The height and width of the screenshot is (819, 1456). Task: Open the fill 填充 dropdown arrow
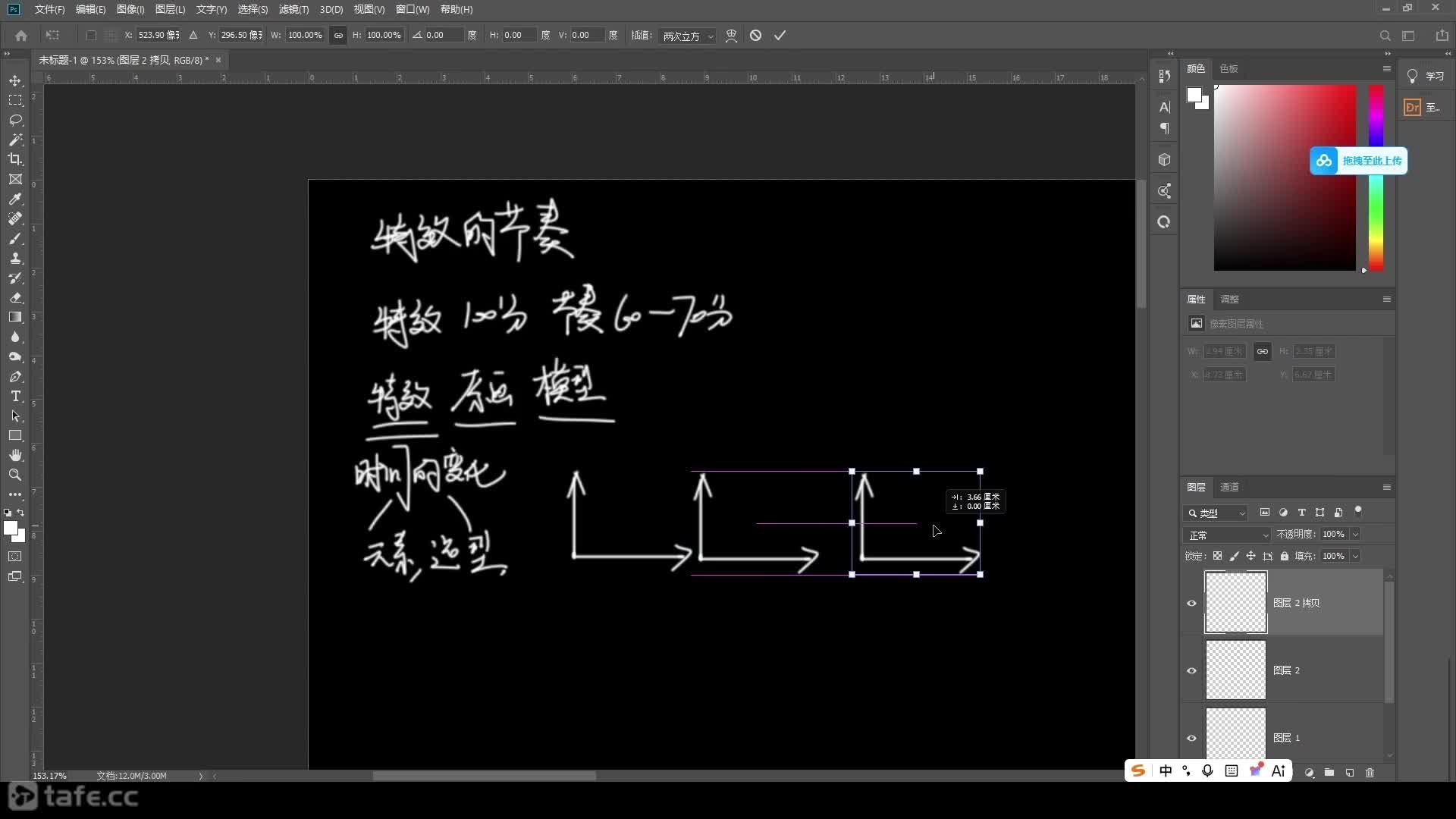point(1355,556)
